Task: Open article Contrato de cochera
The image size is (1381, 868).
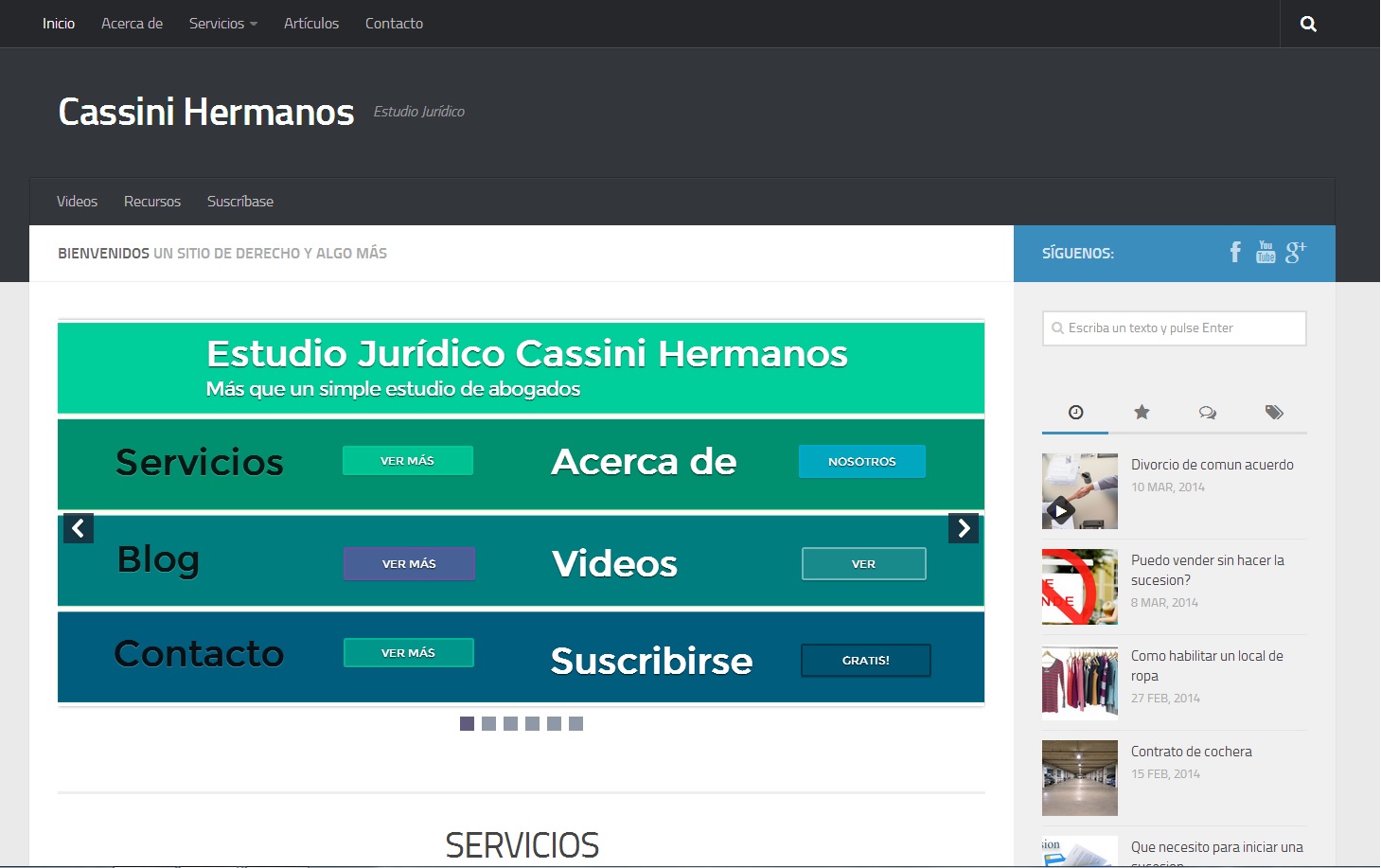Action: pyautogui.click(x=1192, y=752)
